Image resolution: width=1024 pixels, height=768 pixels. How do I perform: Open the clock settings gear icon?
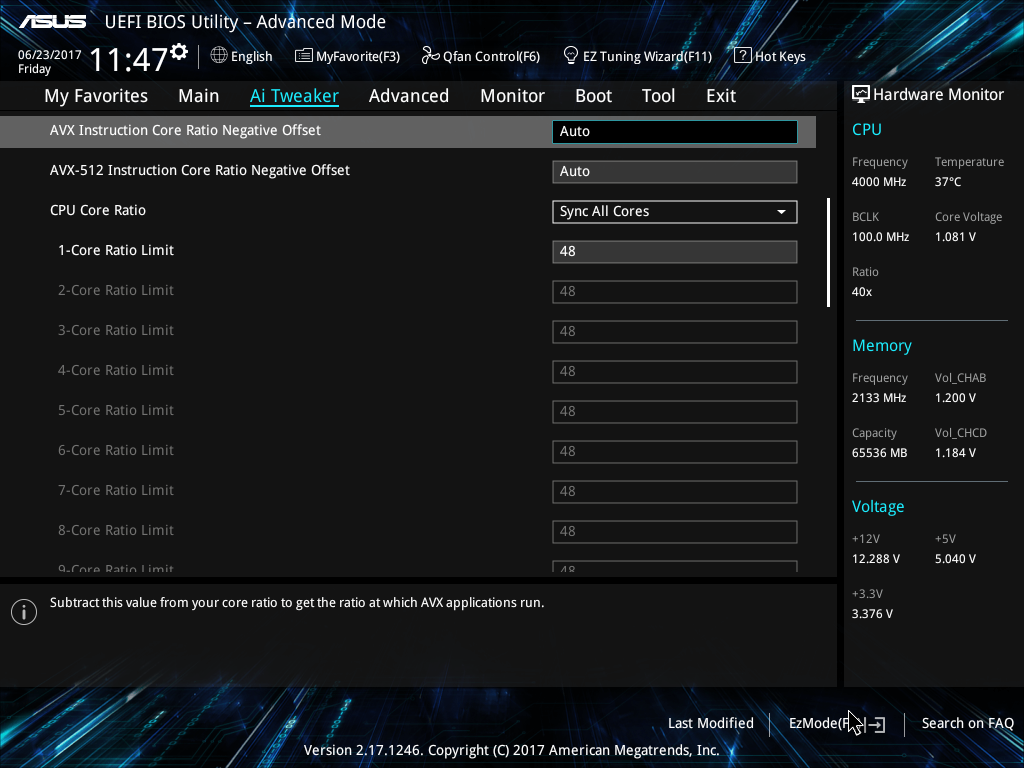(179, 51)
